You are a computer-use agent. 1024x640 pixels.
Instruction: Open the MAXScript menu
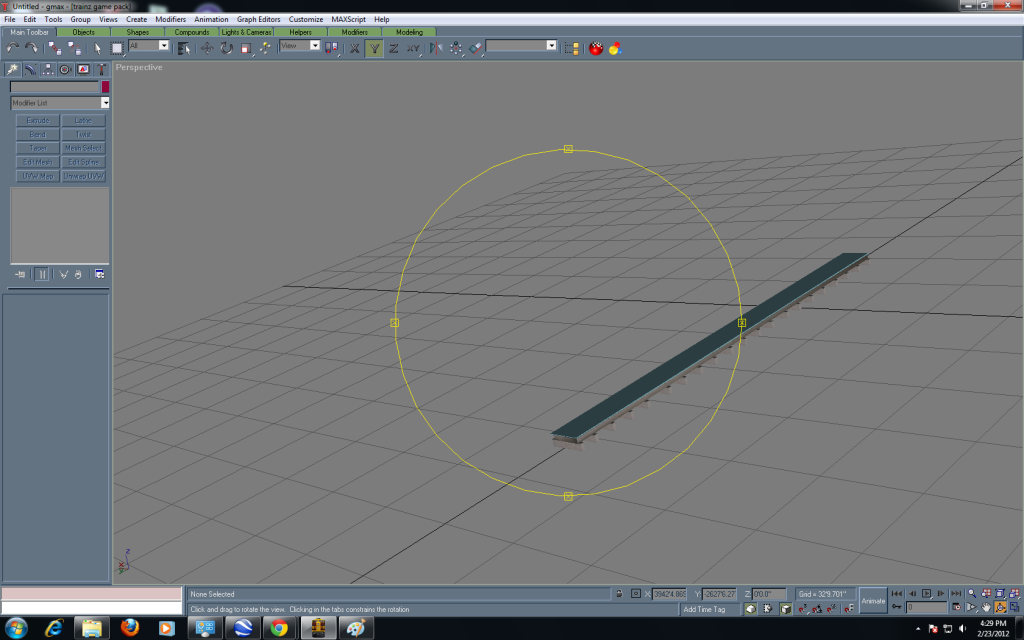click(x=348, y=18)
